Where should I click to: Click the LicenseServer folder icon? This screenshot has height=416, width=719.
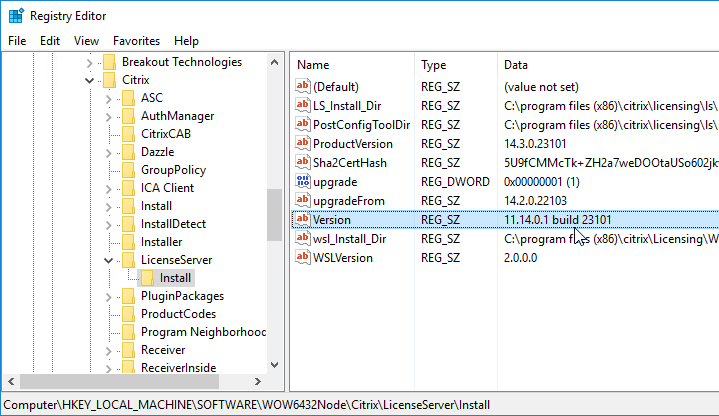[x=128, y=260]
